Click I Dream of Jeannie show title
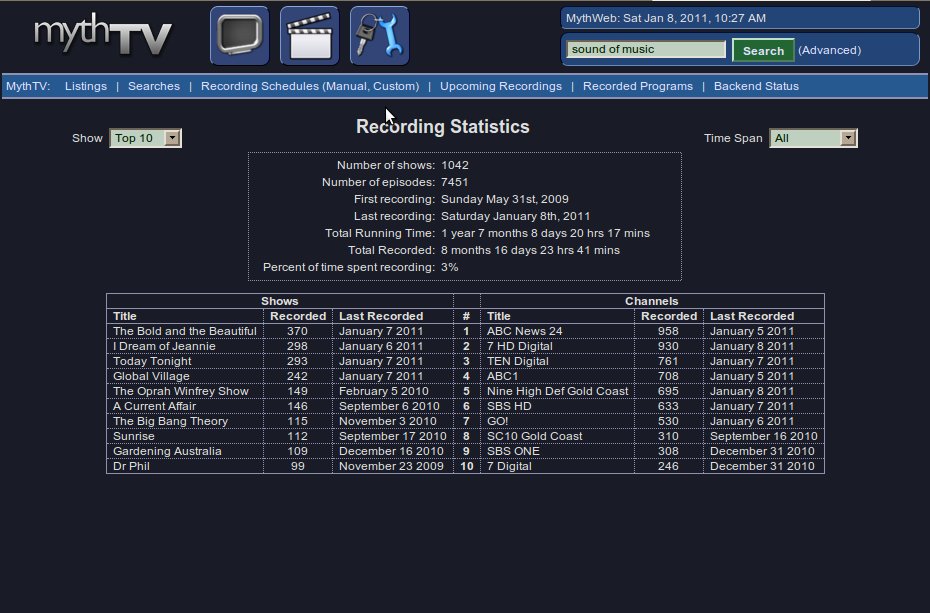930x613 pixels. click(x=164, y=346)
